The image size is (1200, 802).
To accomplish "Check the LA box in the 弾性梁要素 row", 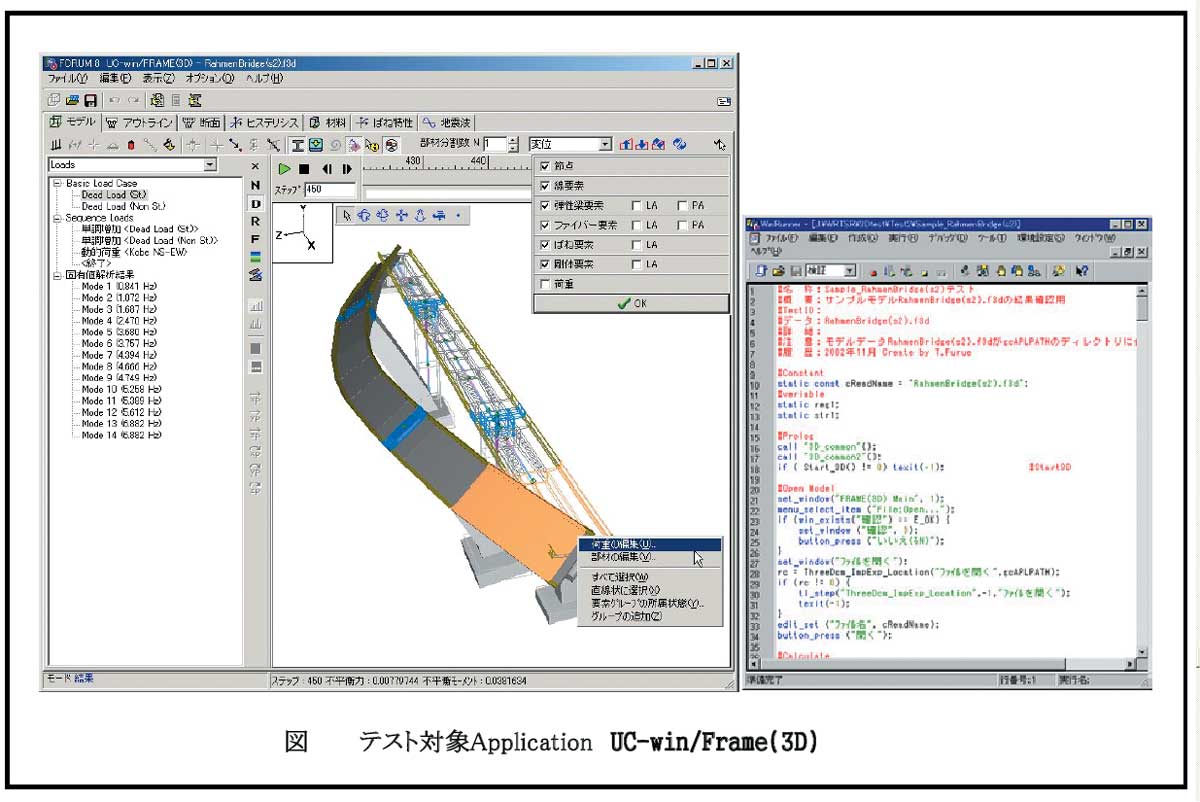I will tap(636, 206).
